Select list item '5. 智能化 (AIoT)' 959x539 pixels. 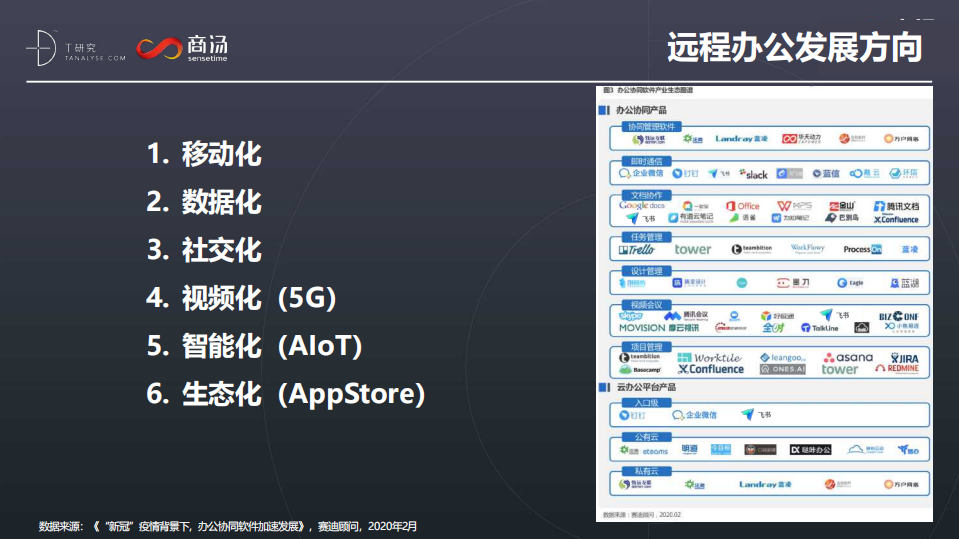pos(254,346)
